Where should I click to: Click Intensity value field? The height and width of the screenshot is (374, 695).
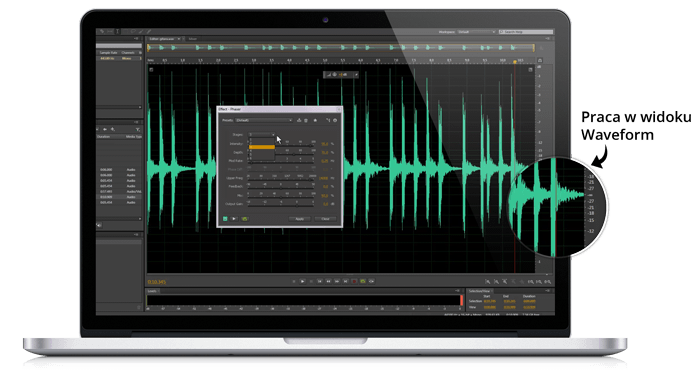[324, 144]
